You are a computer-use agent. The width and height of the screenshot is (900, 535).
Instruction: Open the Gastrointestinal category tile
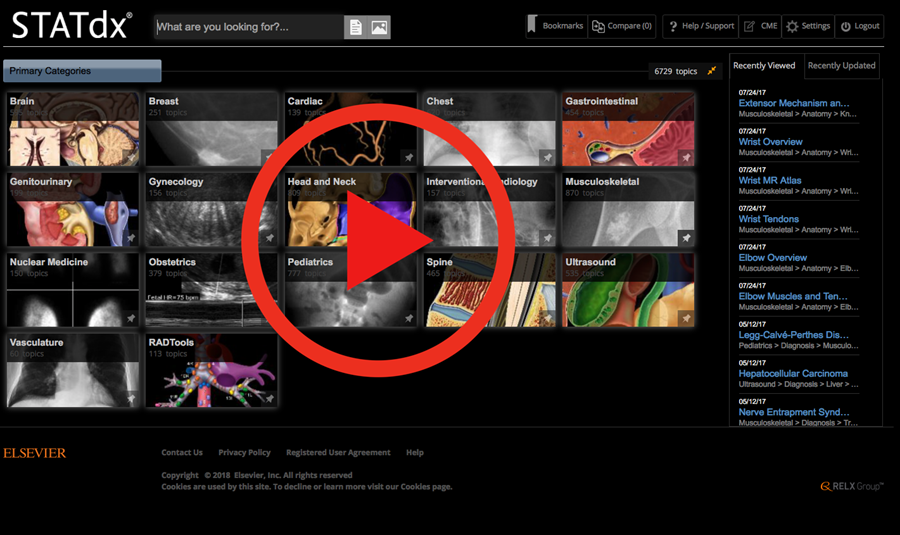coord(629,129)
